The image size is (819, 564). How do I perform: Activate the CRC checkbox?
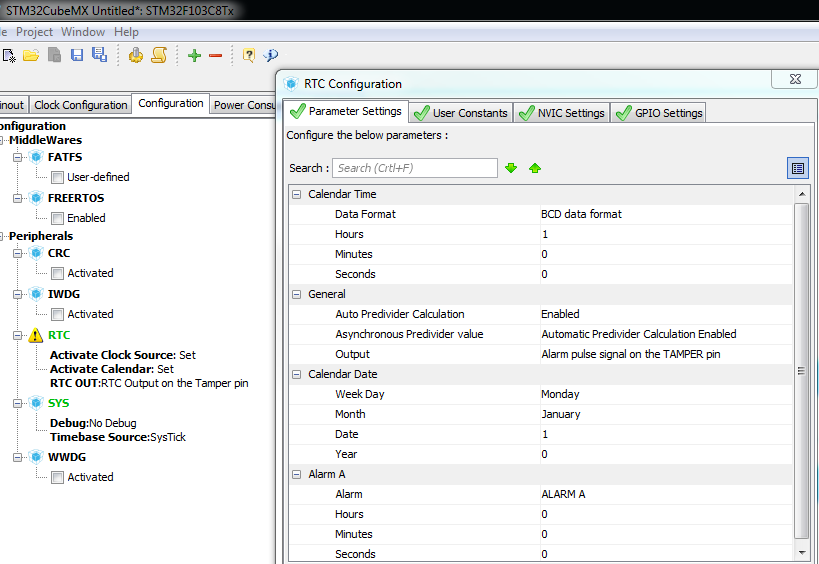57,273
